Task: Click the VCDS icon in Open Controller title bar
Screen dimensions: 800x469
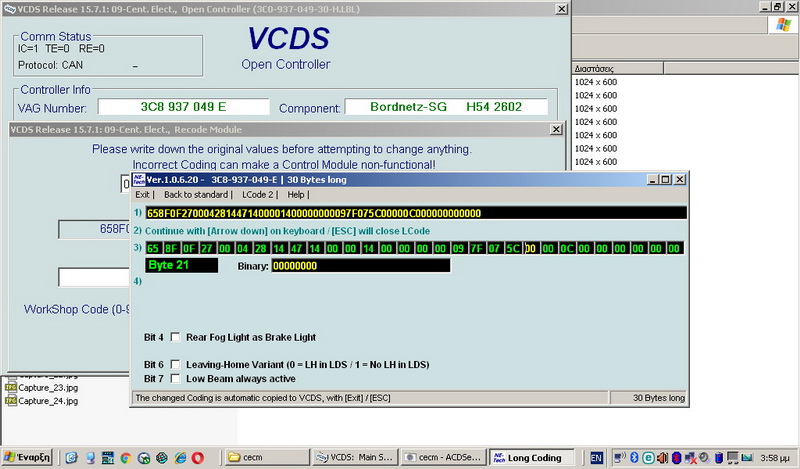Action: tap(10, 9)
